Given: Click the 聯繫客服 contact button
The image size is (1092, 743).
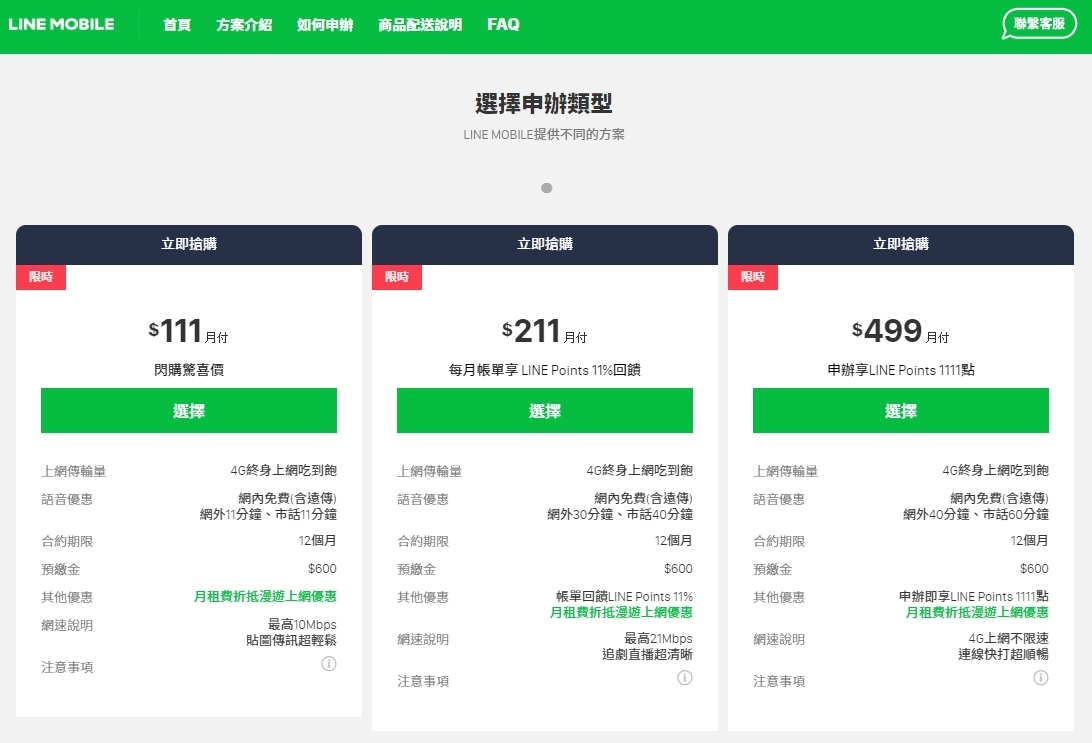Looking at the screenshot, I should click(1039, 24).
